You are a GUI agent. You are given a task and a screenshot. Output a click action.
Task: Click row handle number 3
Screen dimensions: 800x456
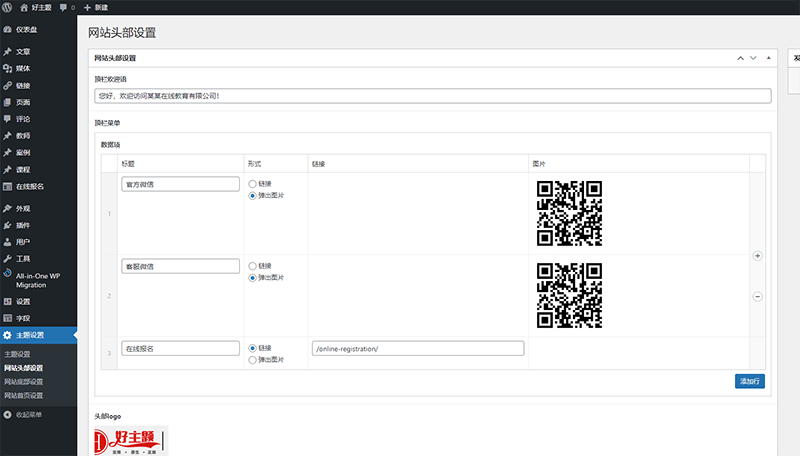pyautogui.click(x=109, y=353)
